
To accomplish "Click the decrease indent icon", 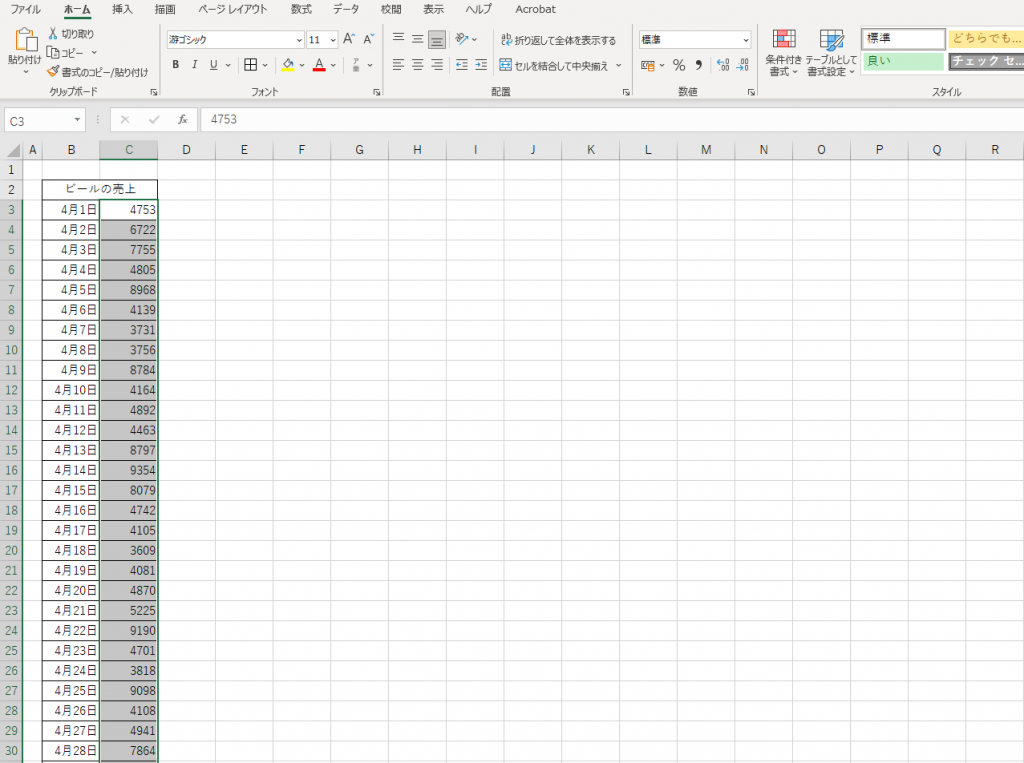I will (x=462, y=65).
